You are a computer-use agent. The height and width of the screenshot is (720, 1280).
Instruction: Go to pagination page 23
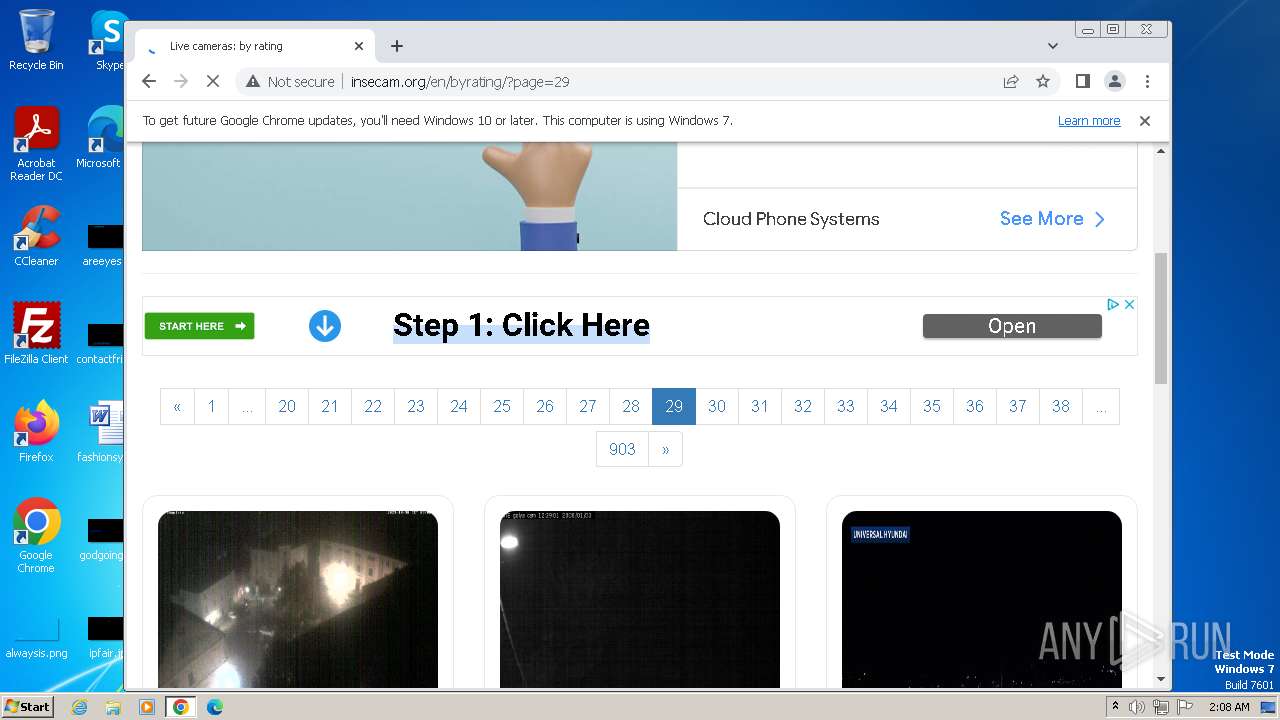416,406
